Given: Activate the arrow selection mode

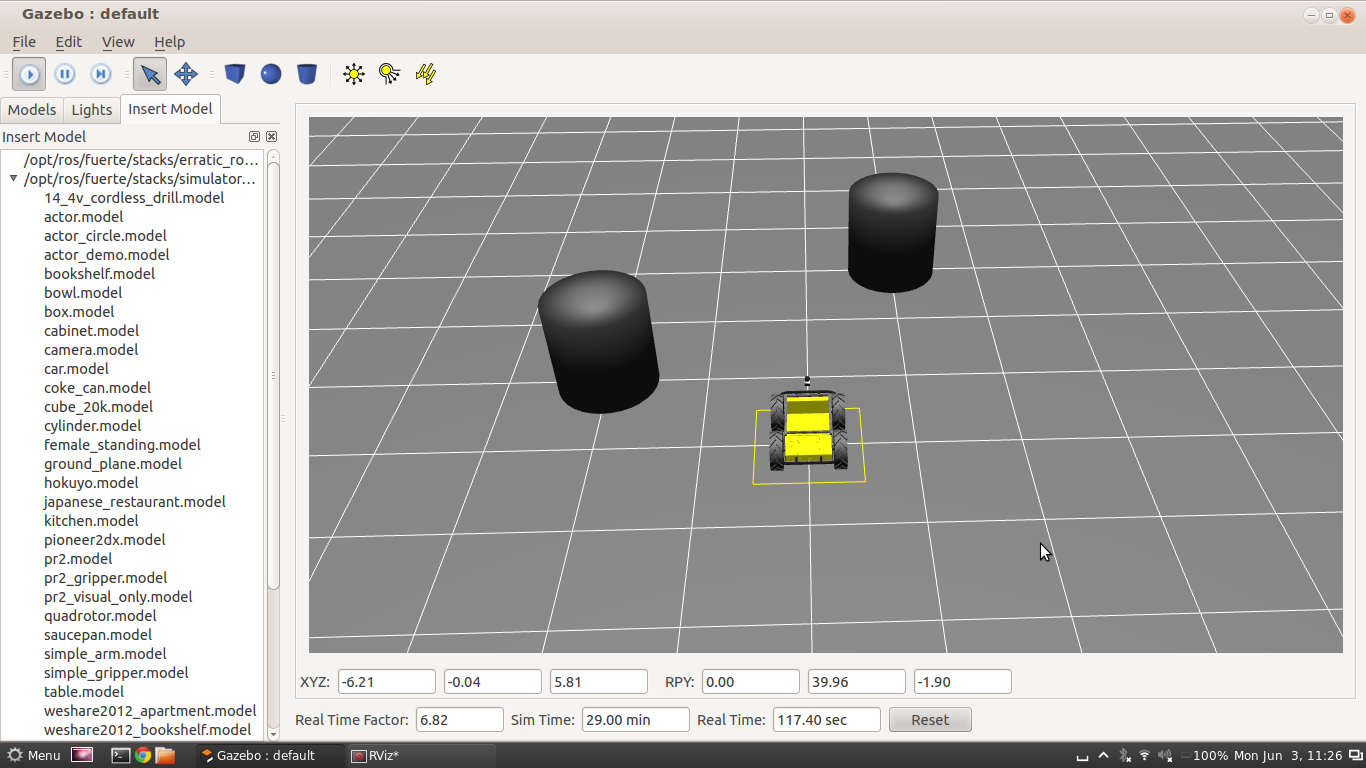Looking at the screenshot, I should [150, 74].
